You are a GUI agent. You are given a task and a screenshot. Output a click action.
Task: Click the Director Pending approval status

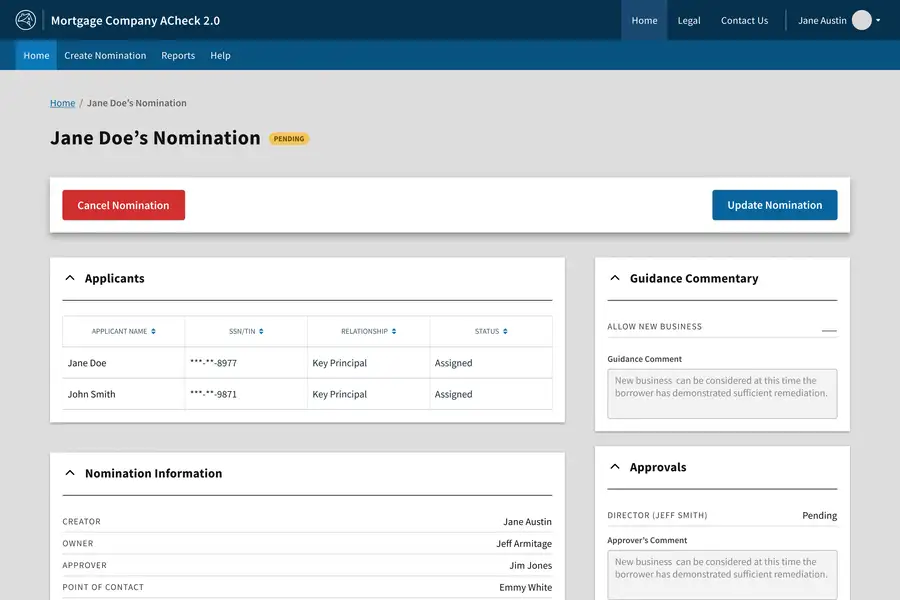820,515
